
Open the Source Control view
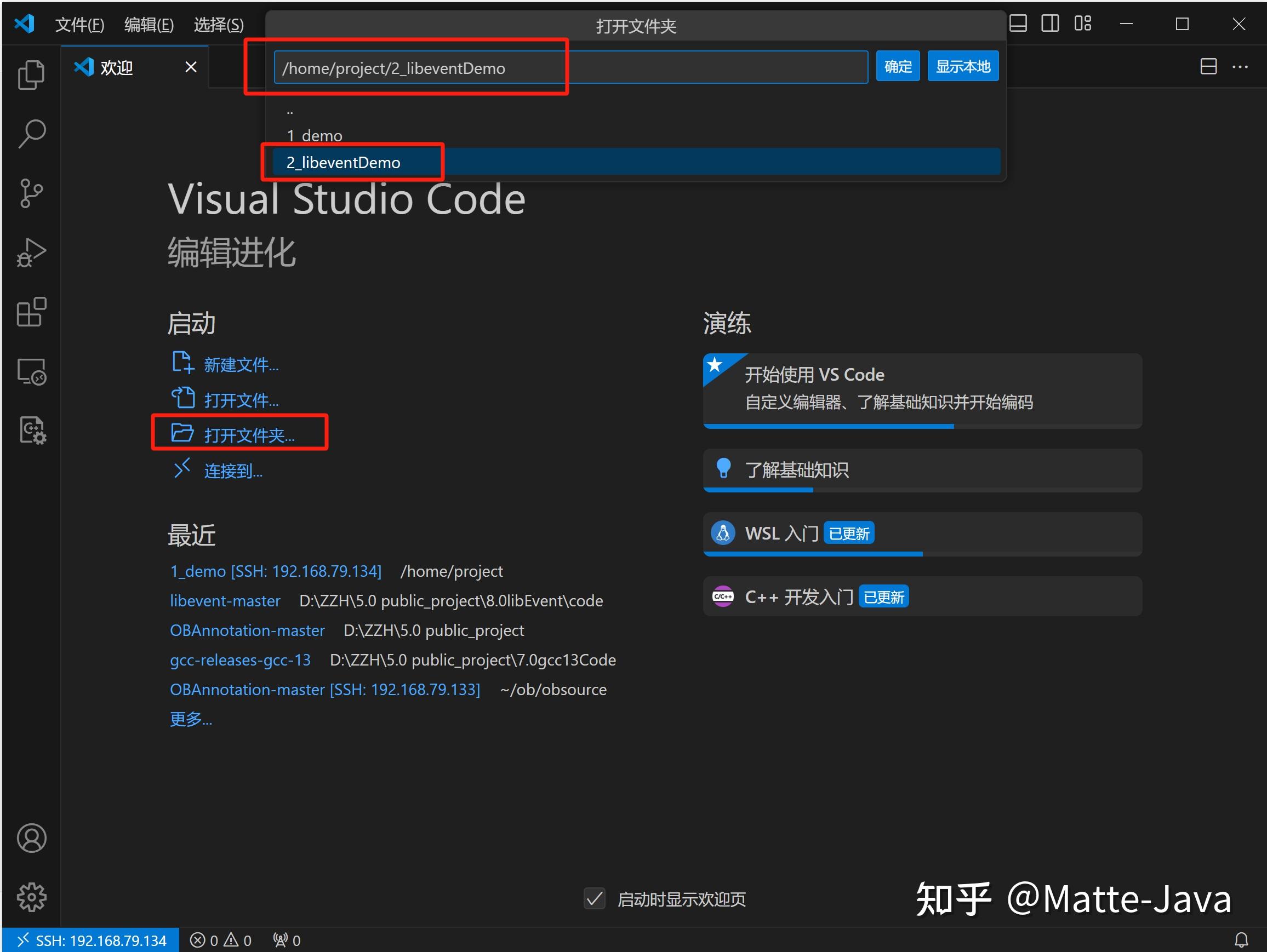tap(31, 193)
